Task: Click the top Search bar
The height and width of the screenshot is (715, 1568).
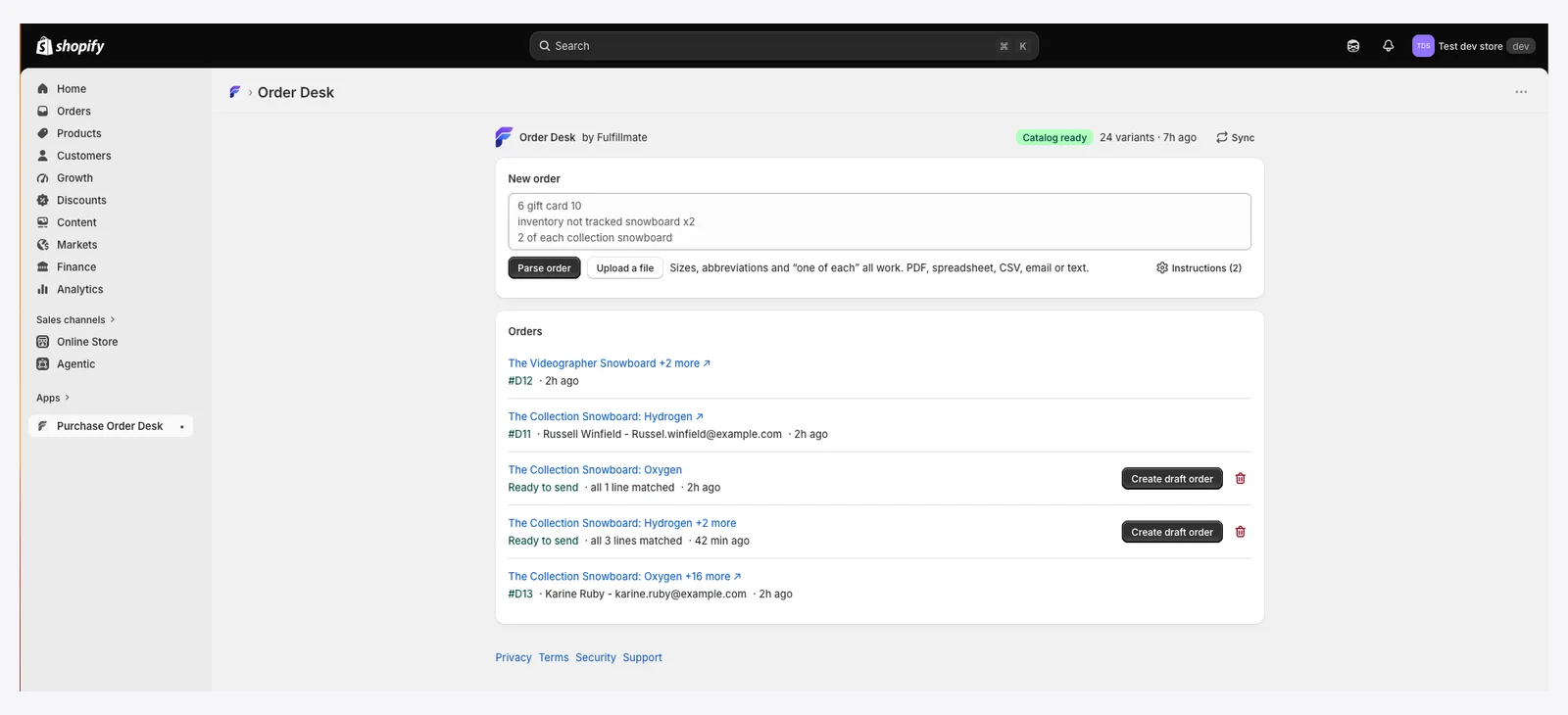Action: (784, 46)
